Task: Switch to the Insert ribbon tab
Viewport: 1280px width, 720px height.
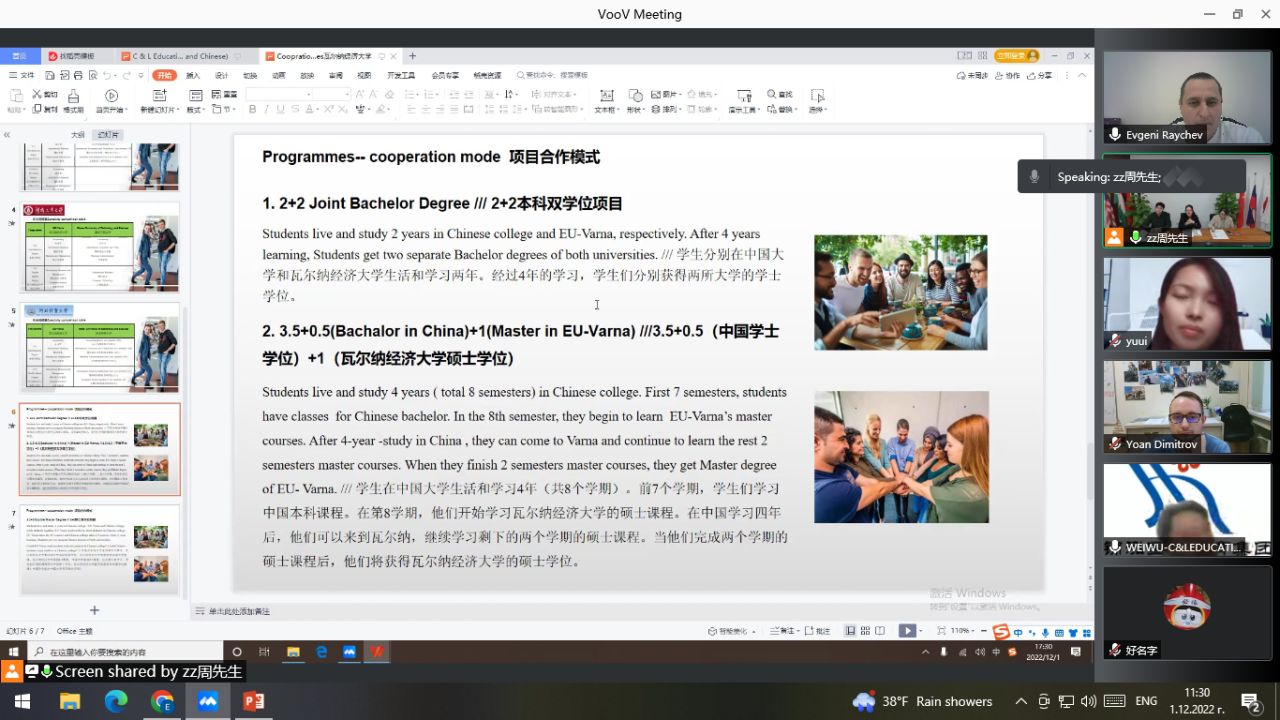Action: pyautogui.click(x=193, y=75)
